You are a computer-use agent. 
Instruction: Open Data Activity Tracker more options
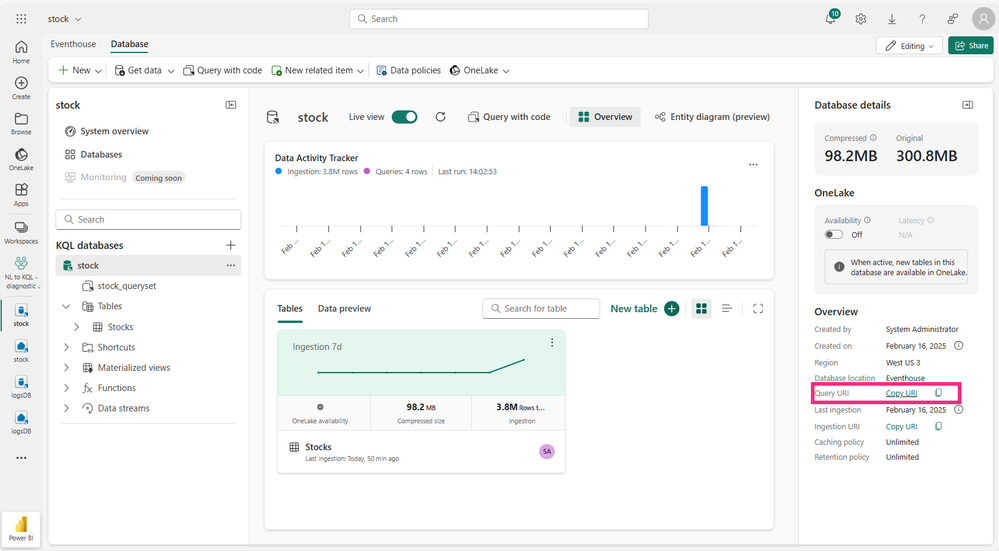click(753, 164)
